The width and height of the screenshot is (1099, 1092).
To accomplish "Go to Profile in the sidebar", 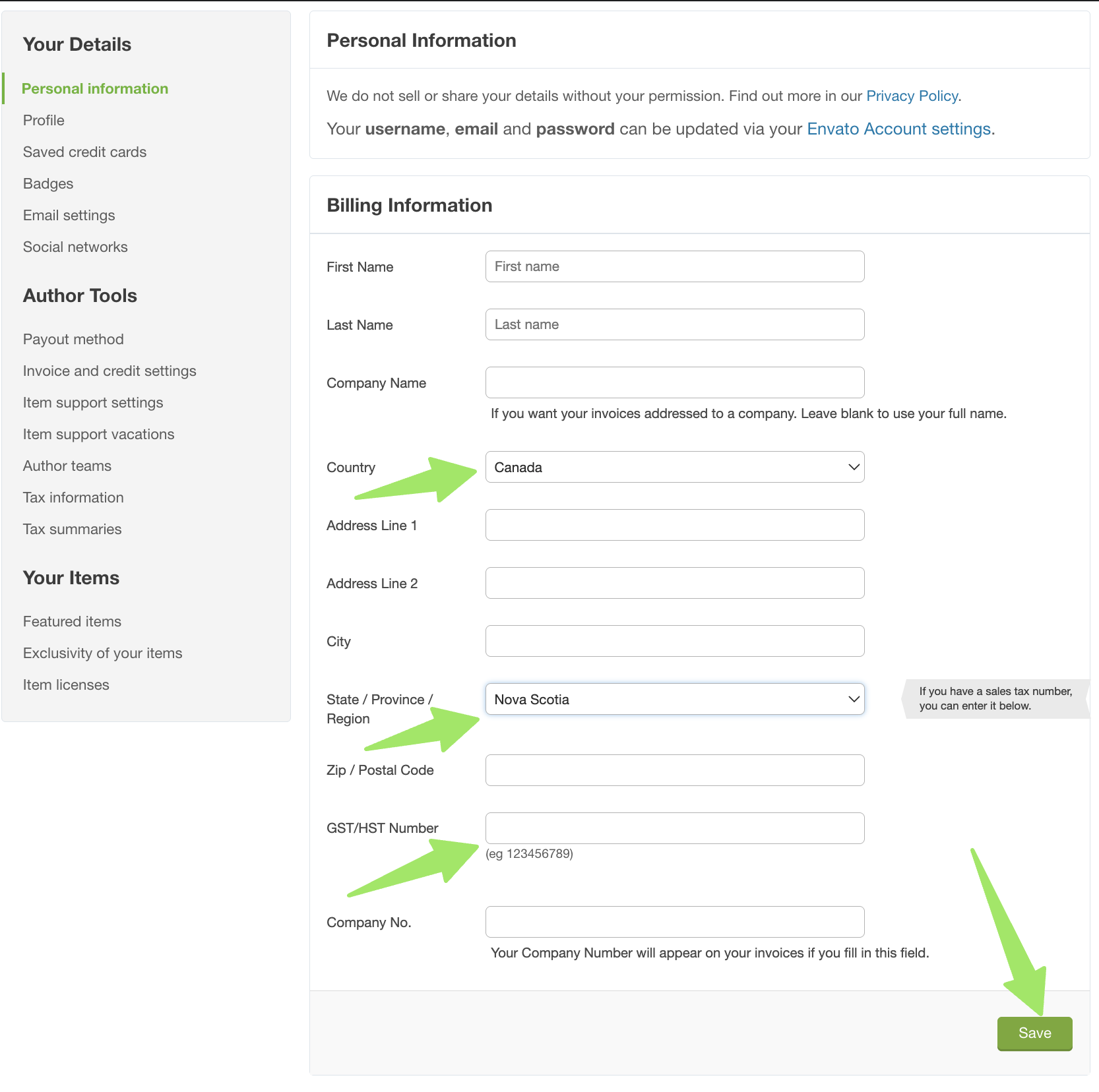I will (44, 121).
